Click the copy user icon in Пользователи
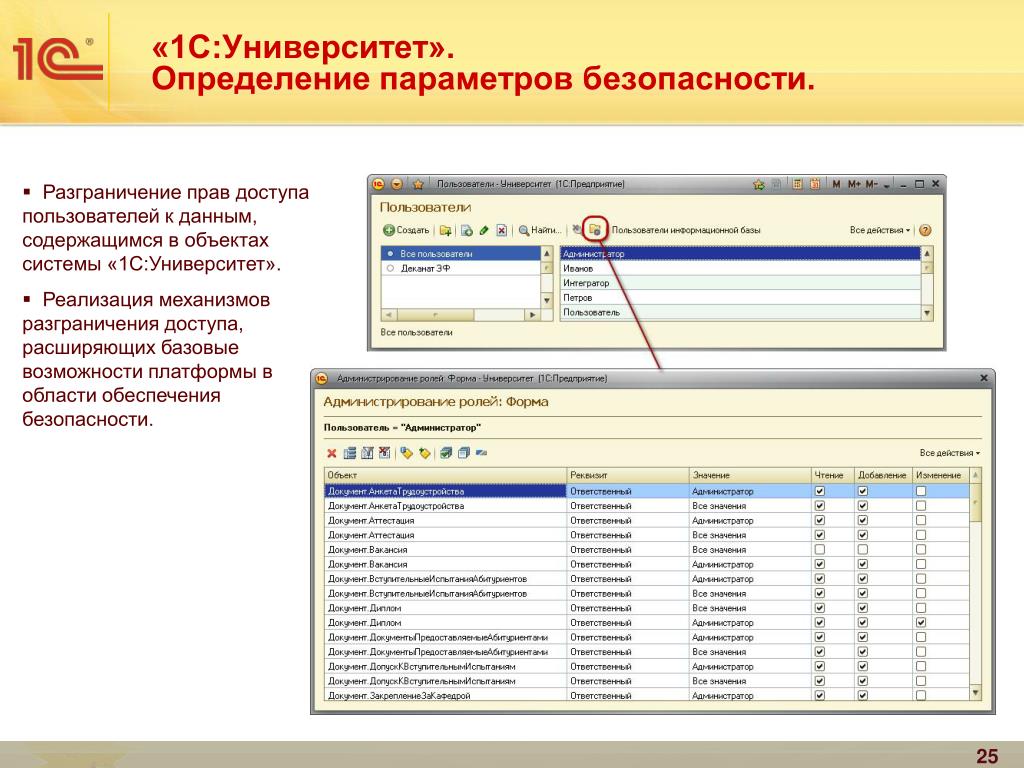 pyautogui.click(x=467, y=230)
